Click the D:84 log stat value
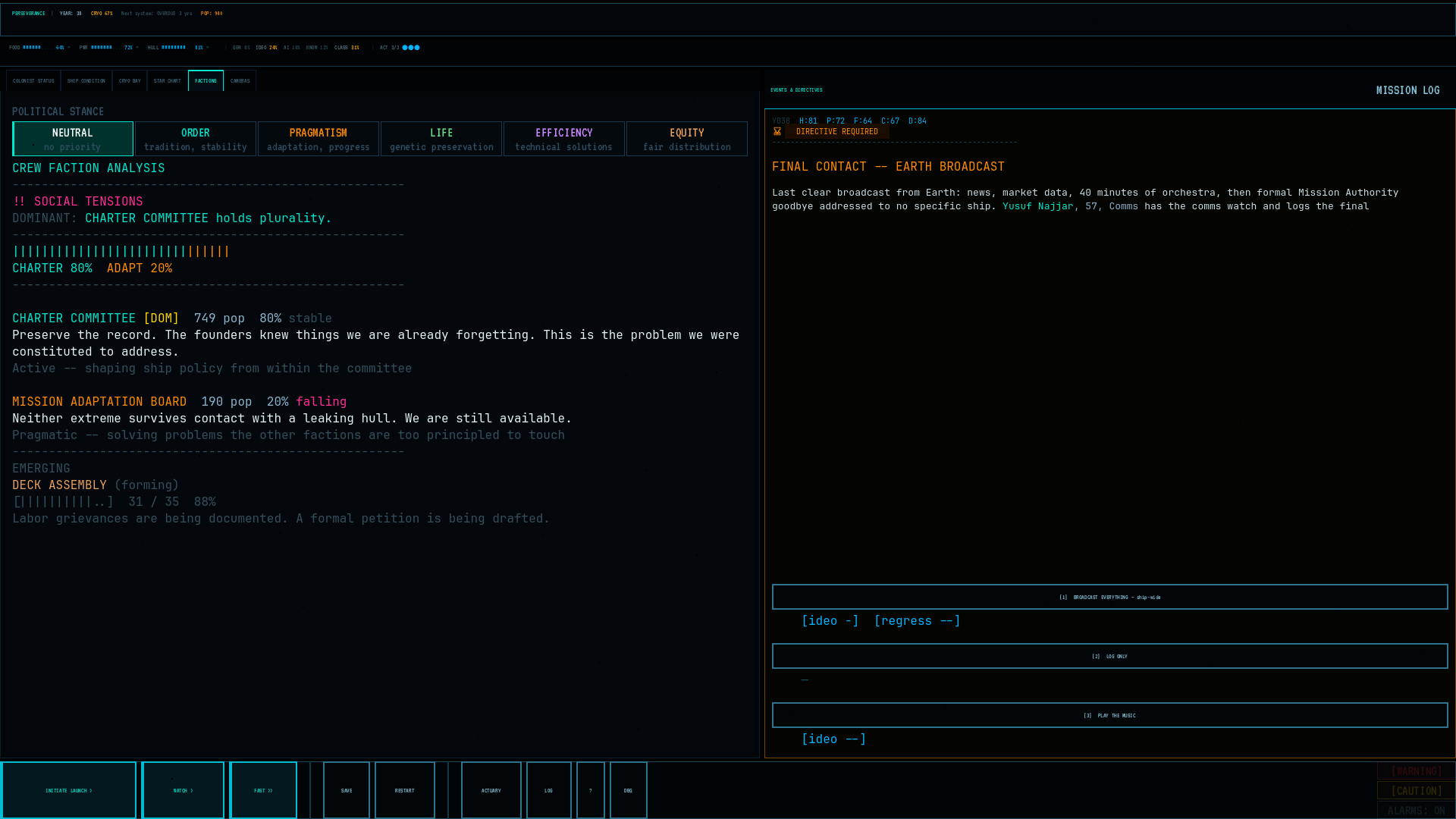 918,121
